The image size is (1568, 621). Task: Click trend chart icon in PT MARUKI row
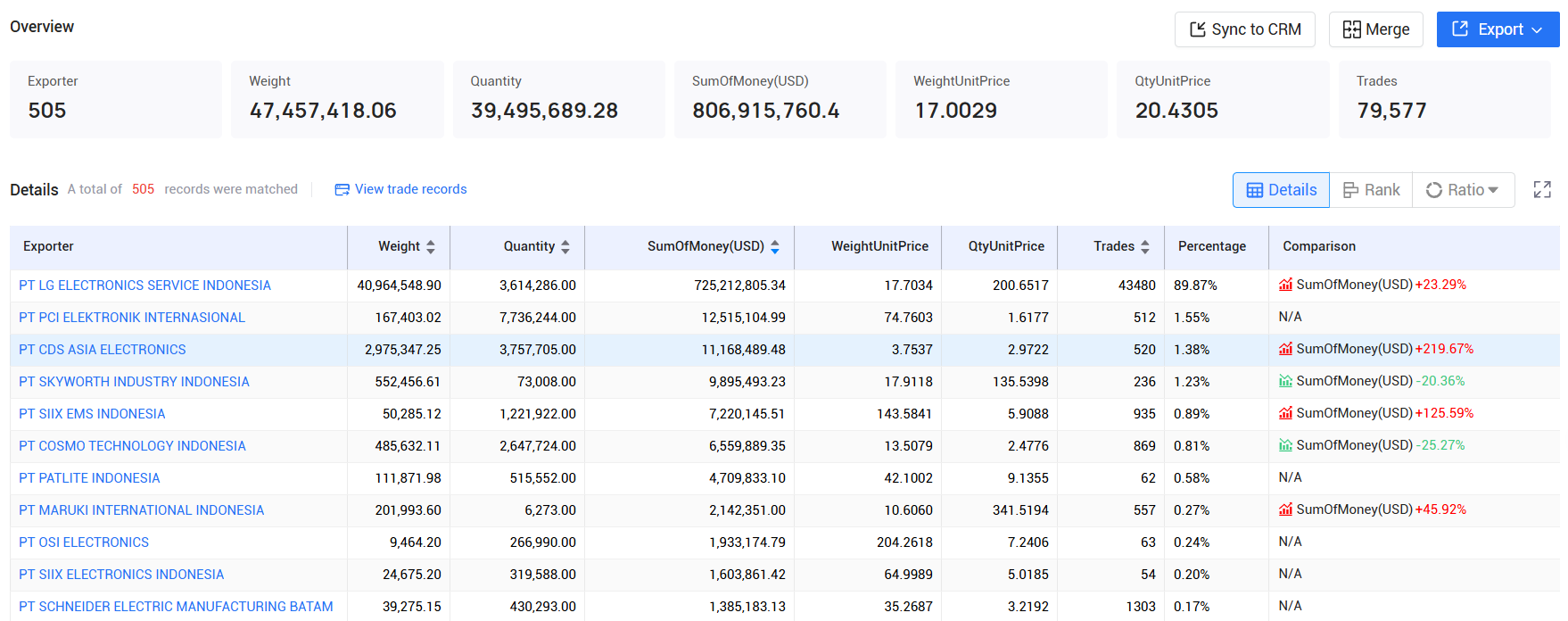1285,509
